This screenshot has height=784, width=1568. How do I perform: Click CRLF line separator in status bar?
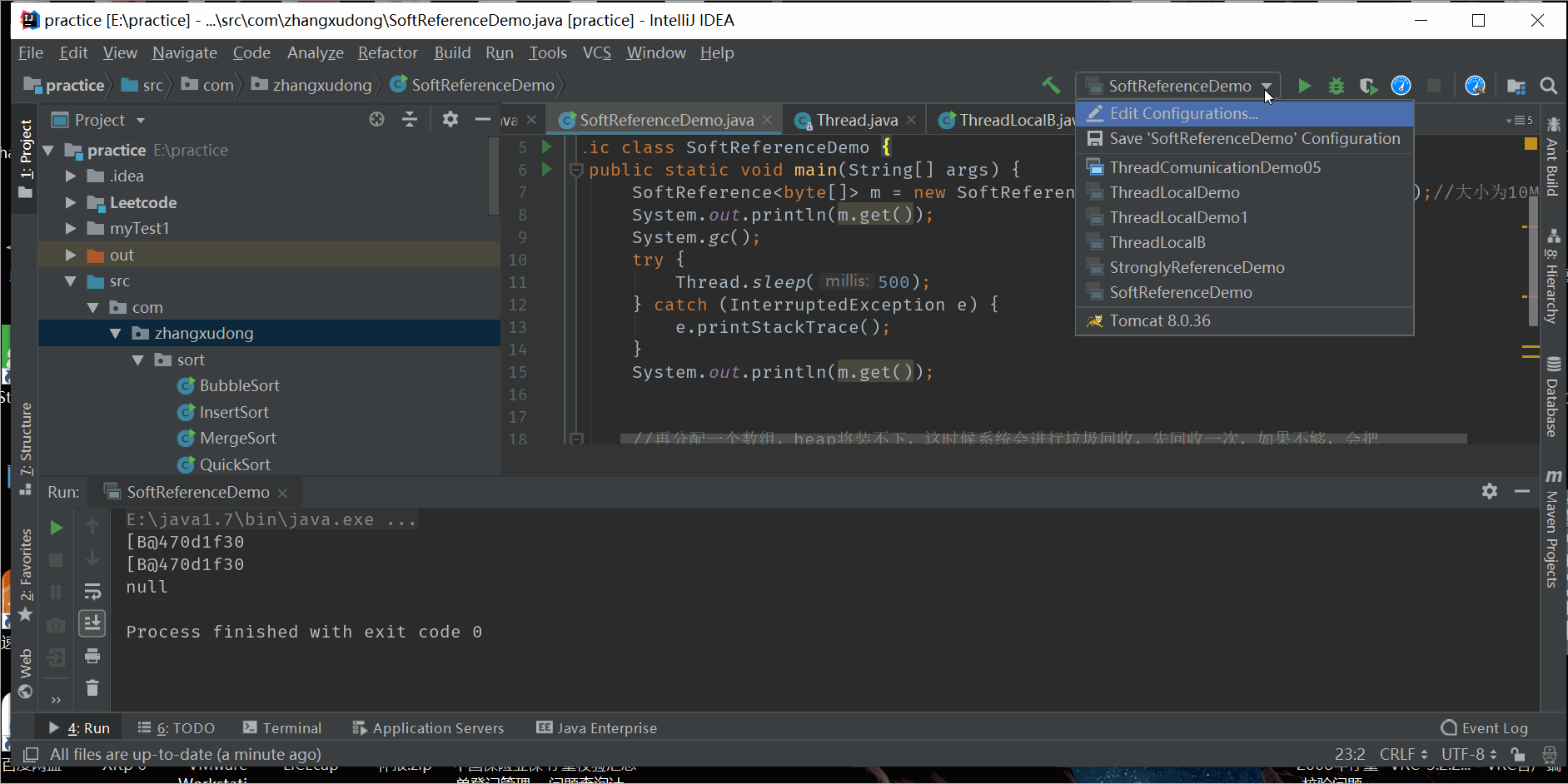[x=1403, y=754]
